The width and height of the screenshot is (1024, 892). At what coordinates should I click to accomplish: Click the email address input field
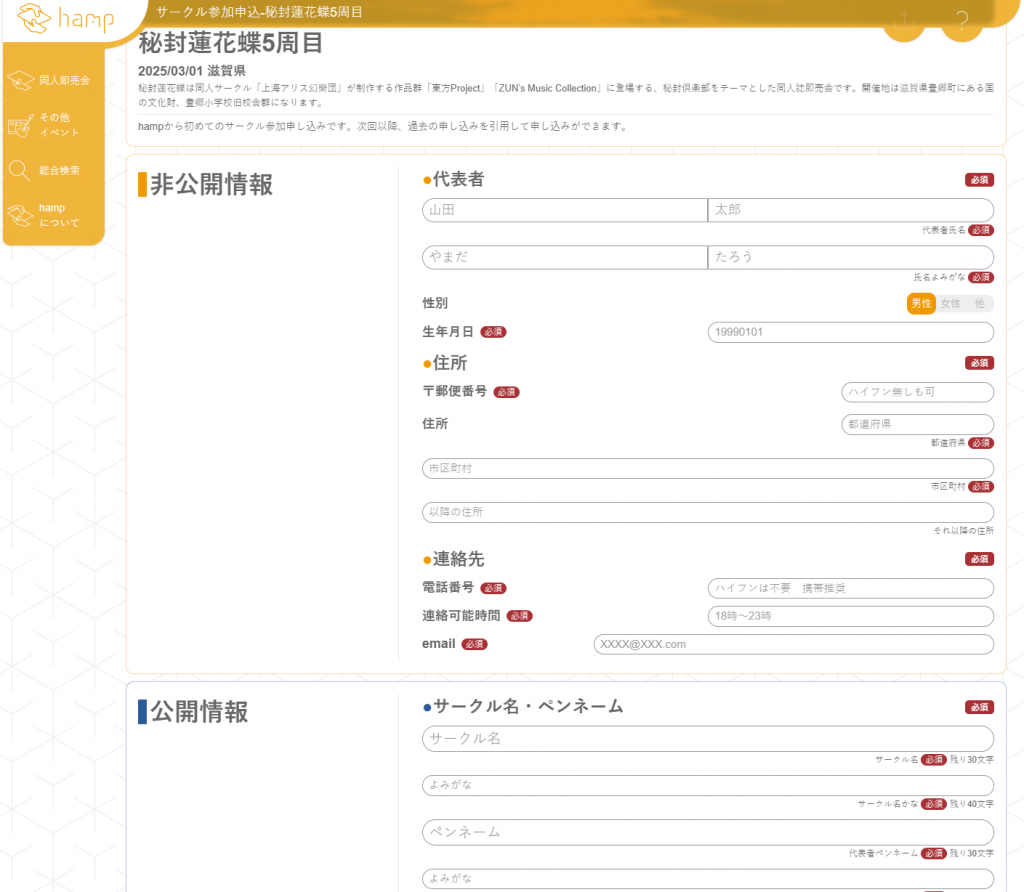tap(793, 644)
